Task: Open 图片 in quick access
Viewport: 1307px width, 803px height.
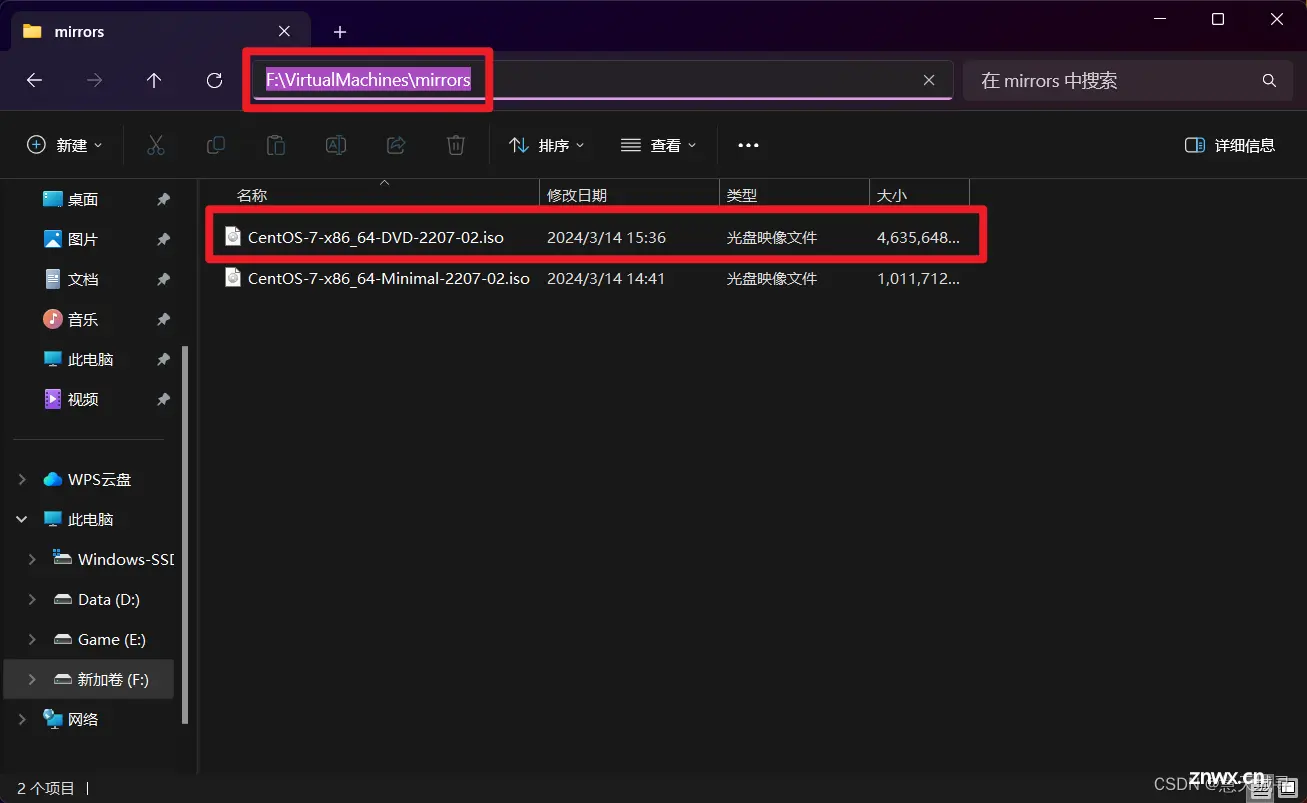Action: 83,239
